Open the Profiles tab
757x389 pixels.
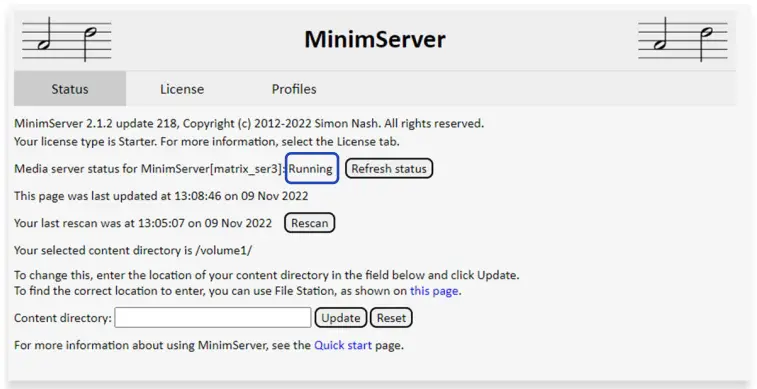click(294, 89)
